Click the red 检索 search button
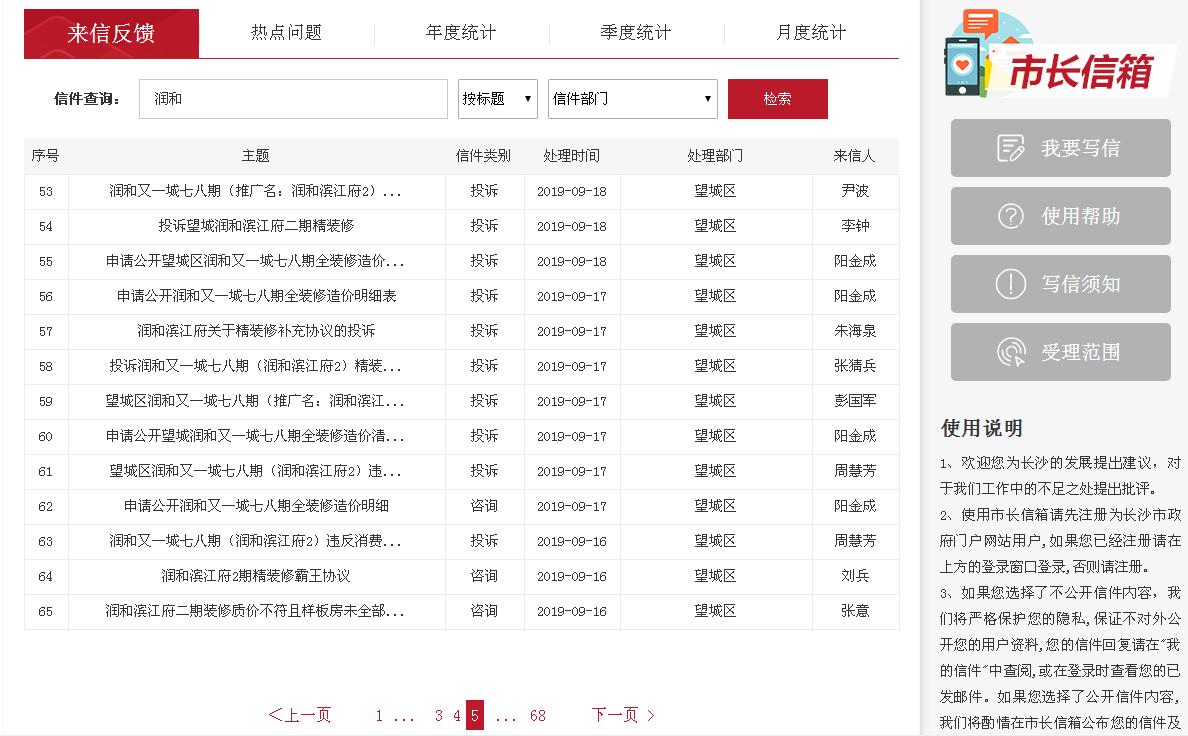Viewport: 1188px width, 736px height. point(778,98)
